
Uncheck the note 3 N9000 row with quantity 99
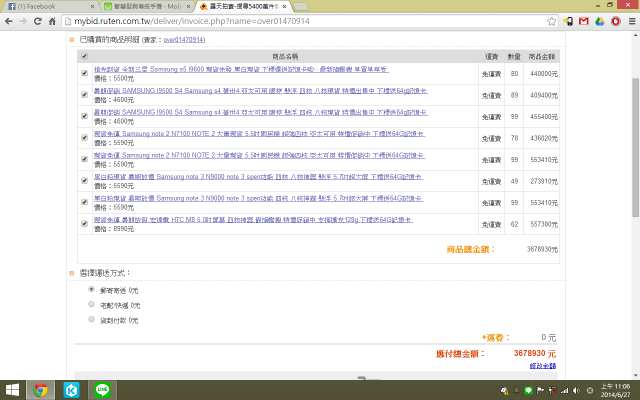click(84, 202)
